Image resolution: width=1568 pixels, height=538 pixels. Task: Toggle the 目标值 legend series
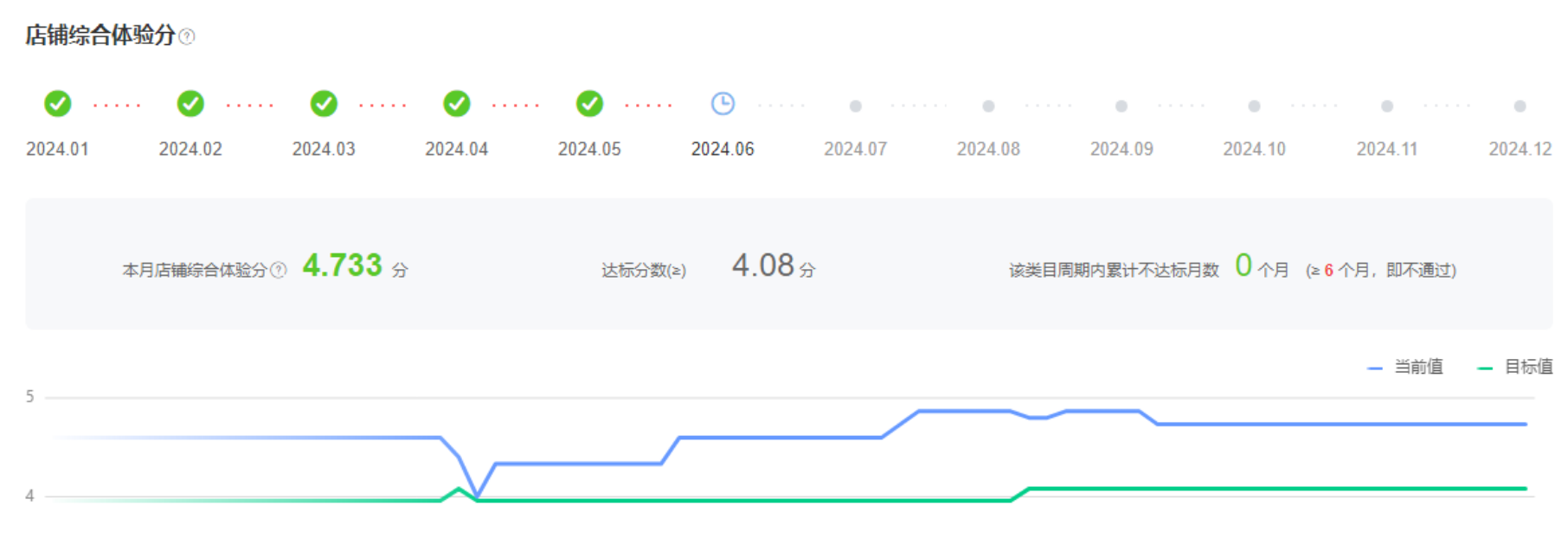[x=1516, y=368]
